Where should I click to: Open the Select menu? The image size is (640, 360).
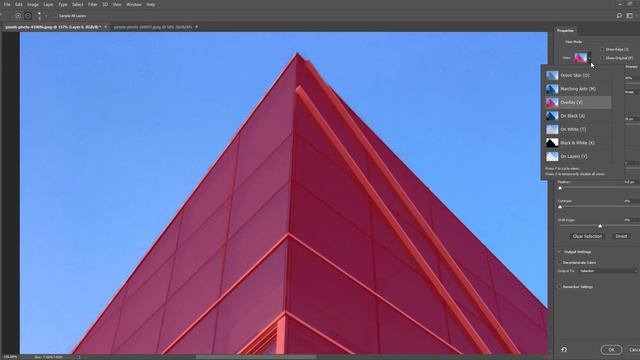coord(78,4)
